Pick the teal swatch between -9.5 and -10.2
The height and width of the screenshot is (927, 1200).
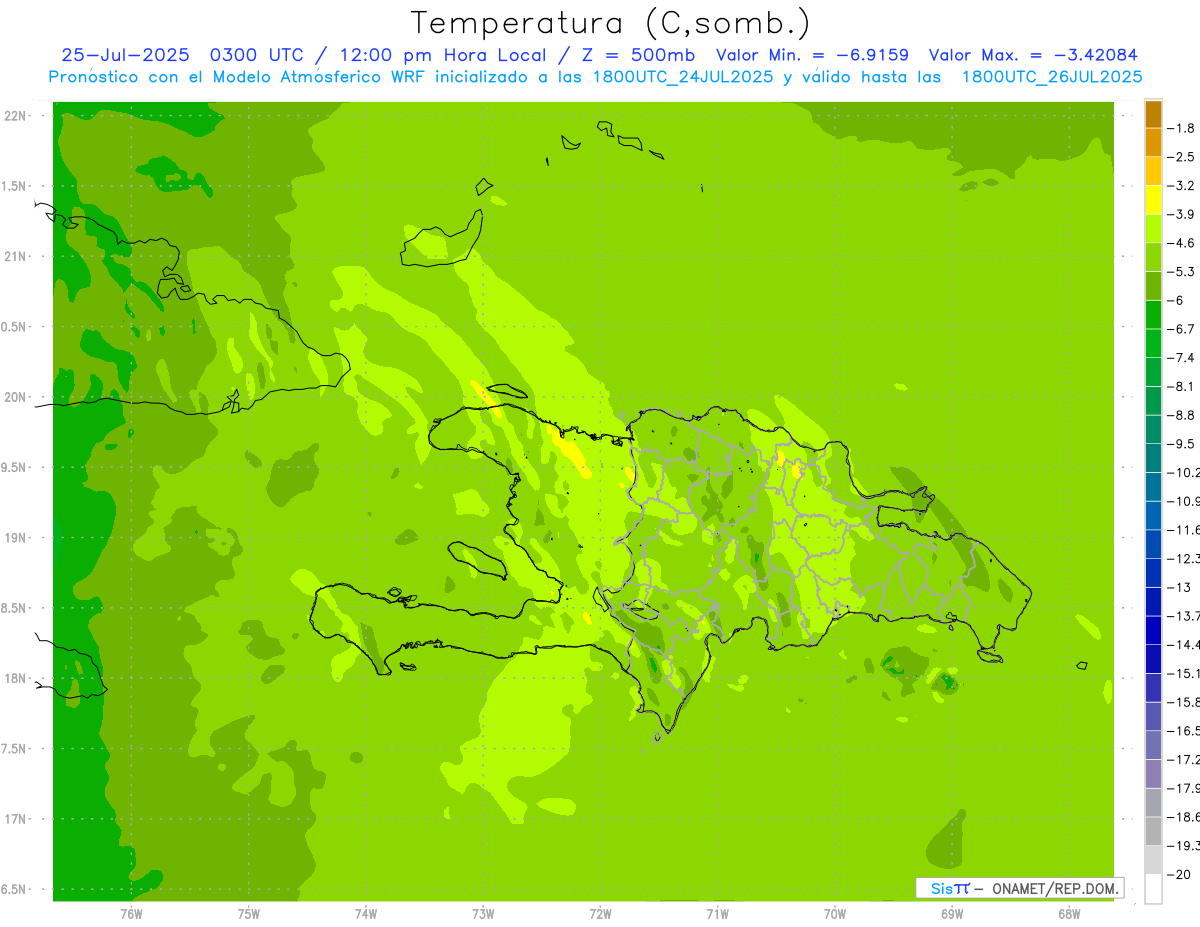pos(1153,458)
